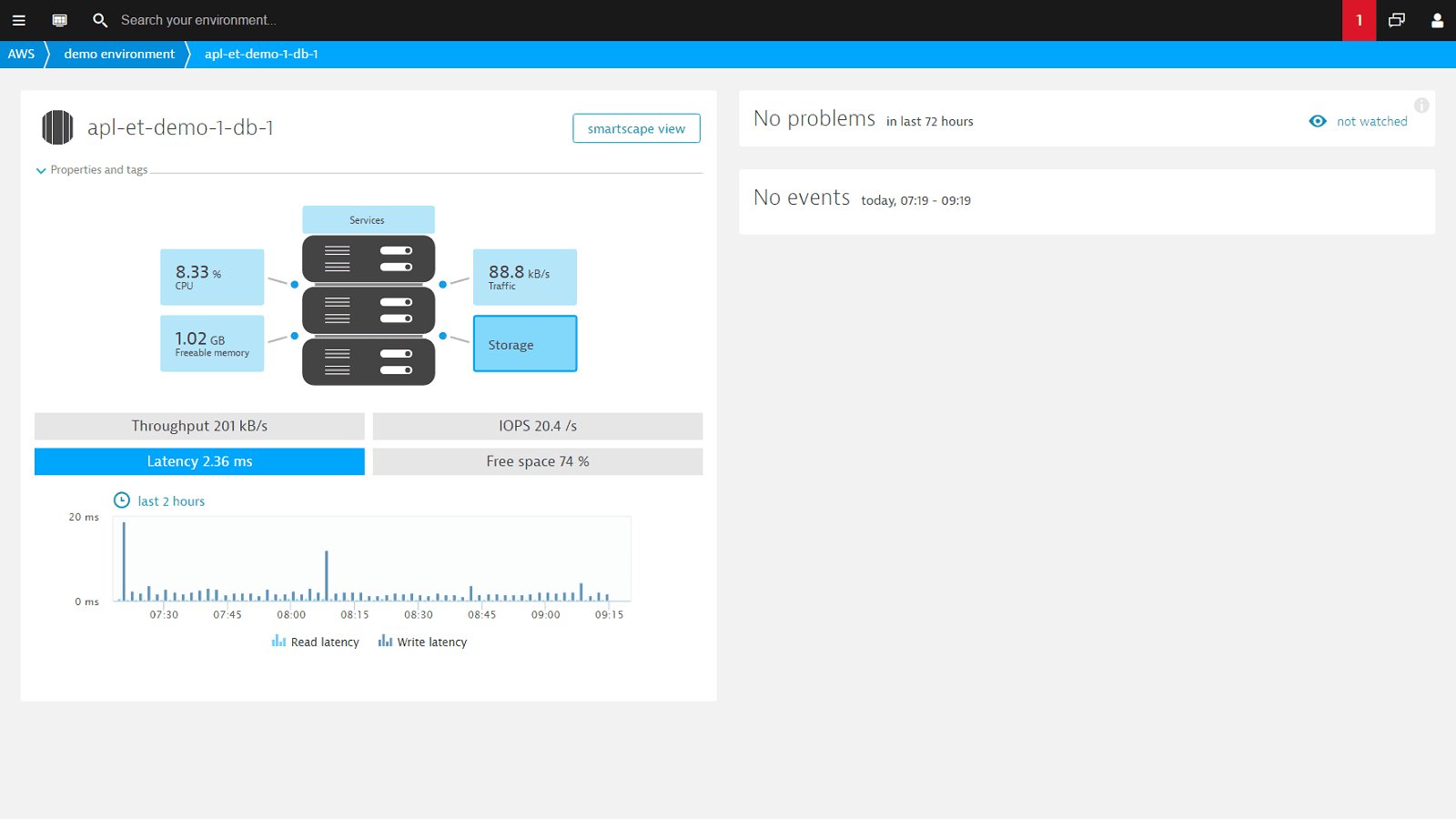
Task: Open the dashboard tiles icon
Action: pyautogui.click(x=60, y=20)
